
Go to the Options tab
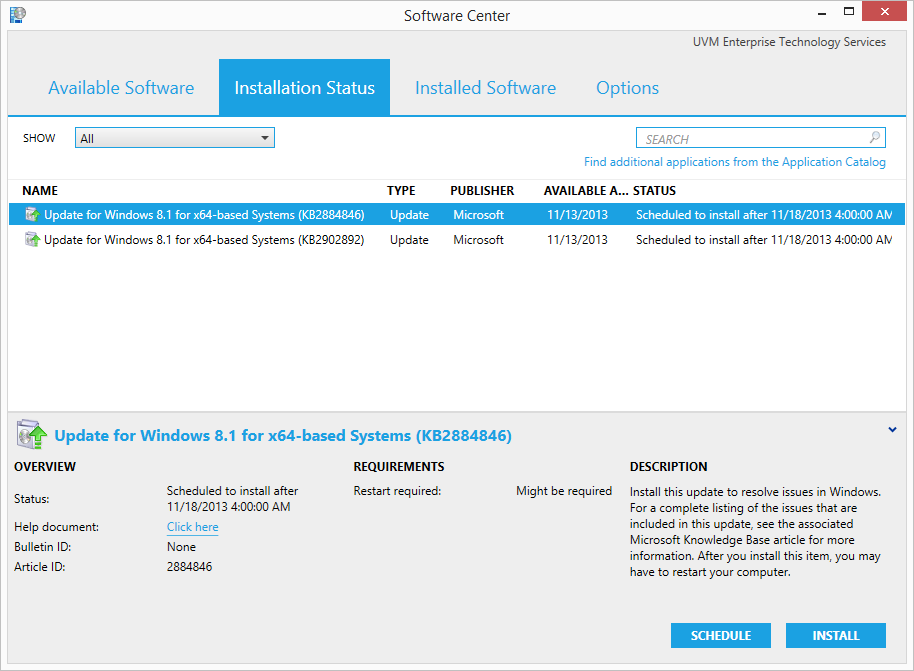click(x=627, y=88)
